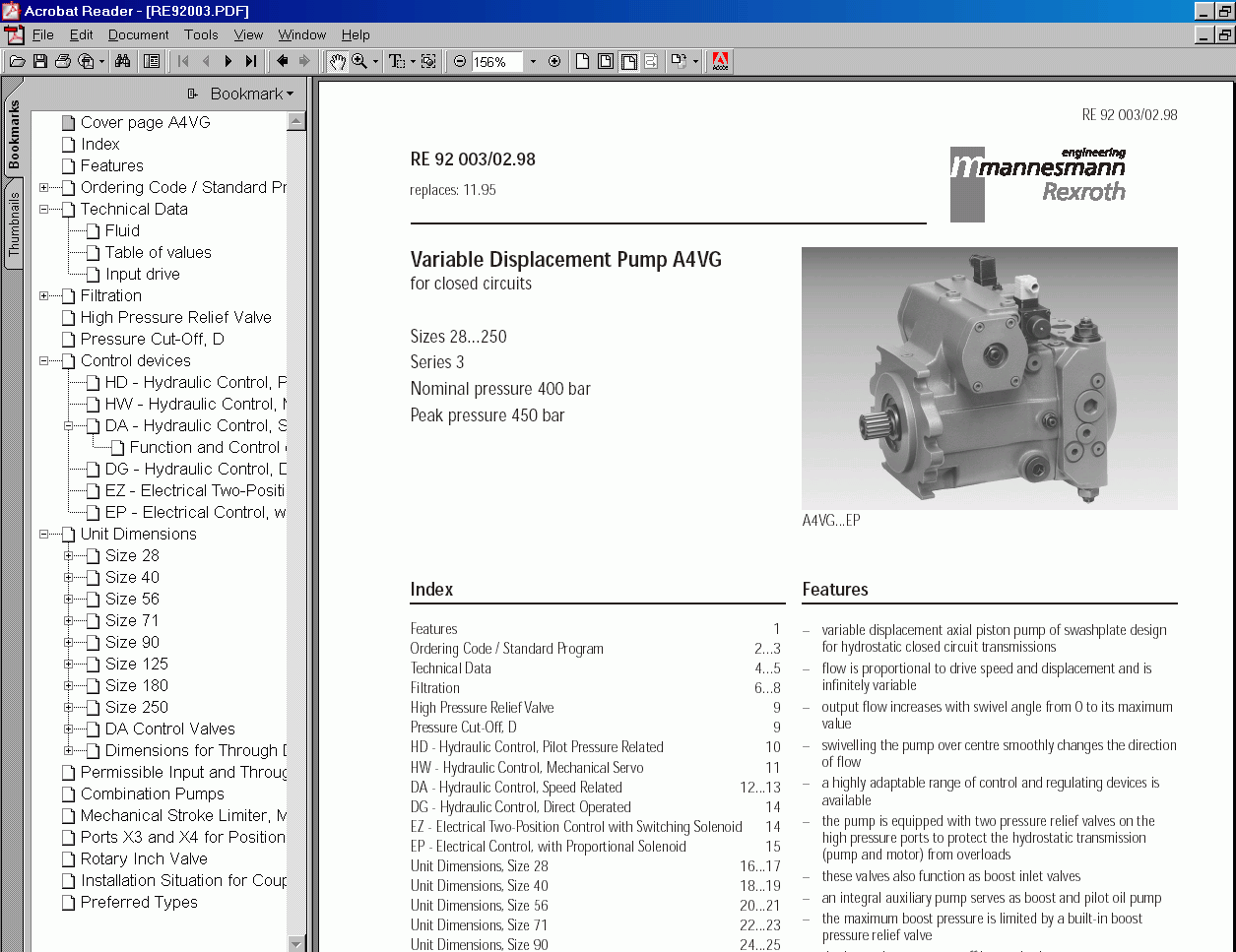Image resolution: width=1236 pixels, height=952 pixels.
Task: Select the Hand tool
Action: tap(337, 61)
